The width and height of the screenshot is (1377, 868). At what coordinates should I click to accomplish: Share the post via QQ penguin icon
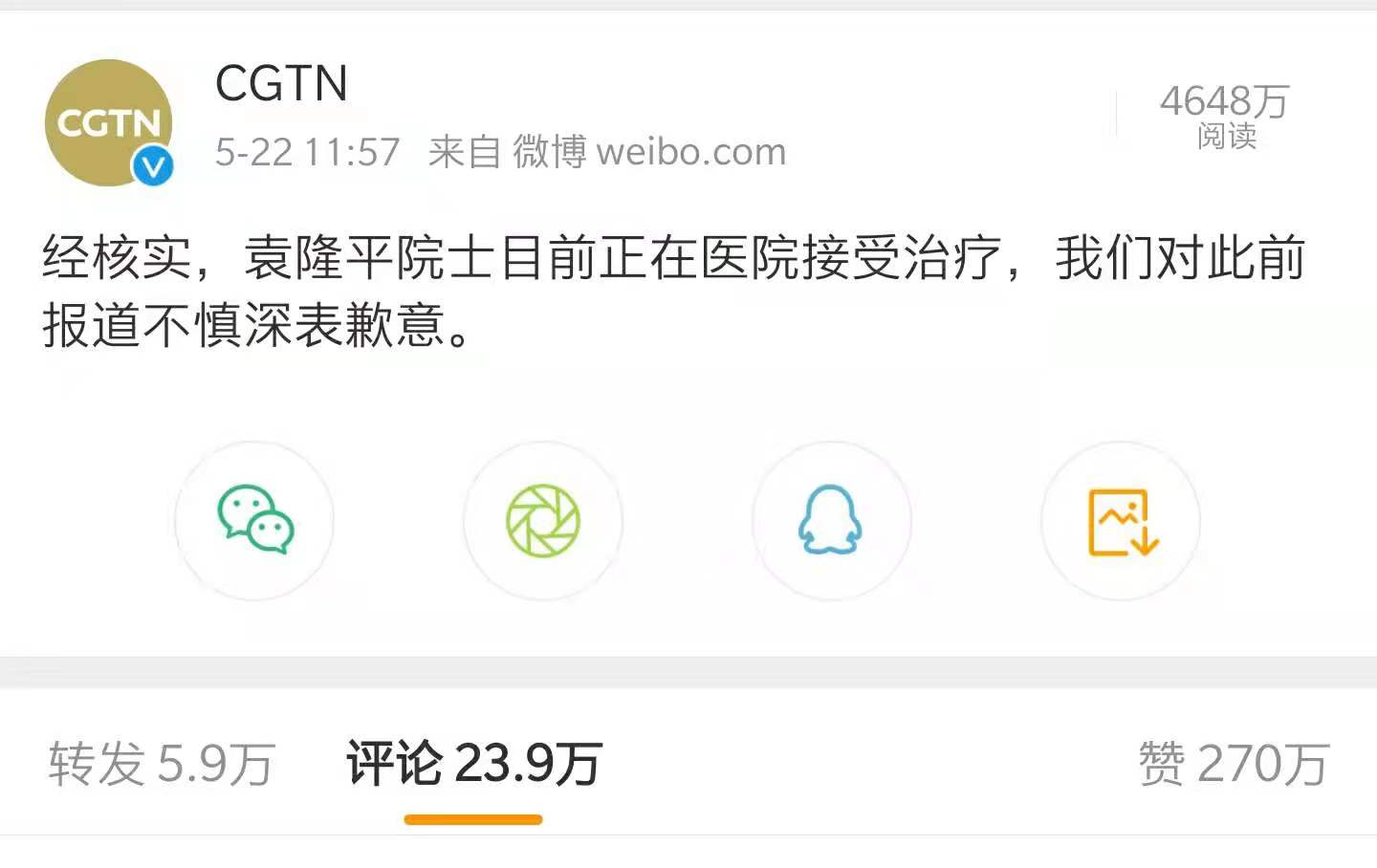[x=831, y=521]
